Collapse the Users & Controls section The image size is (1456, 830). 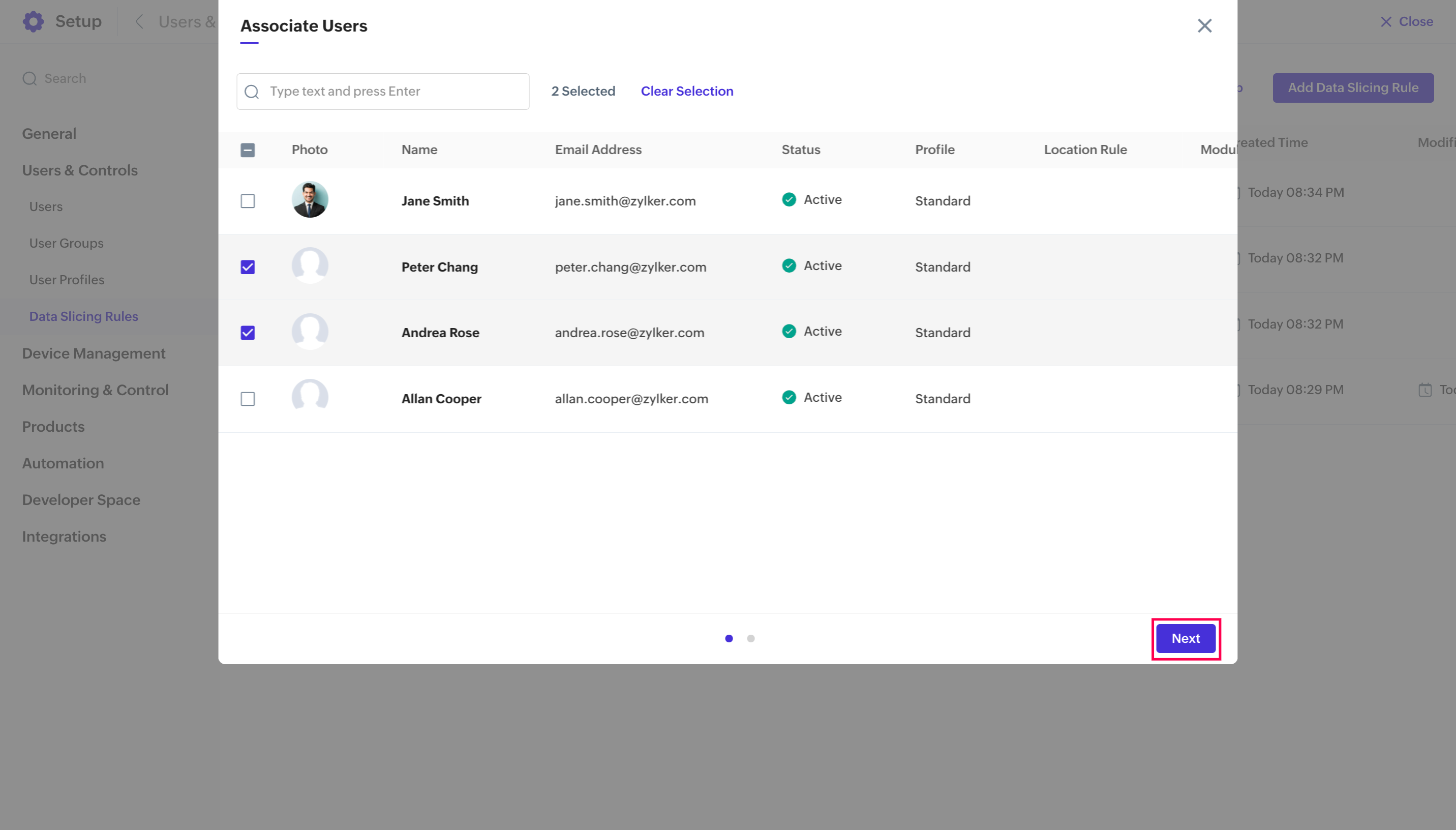click(x=80, y=170)
